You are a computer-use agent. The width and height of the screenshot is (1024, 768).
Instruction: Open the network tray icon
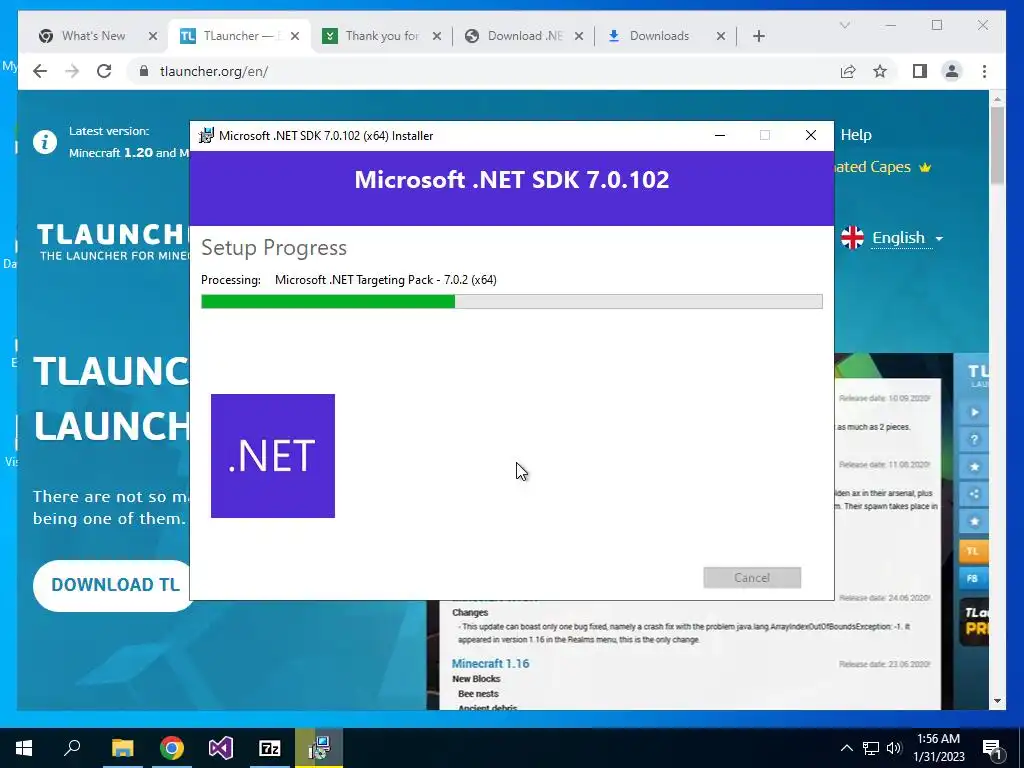click(x=871, y=748)
